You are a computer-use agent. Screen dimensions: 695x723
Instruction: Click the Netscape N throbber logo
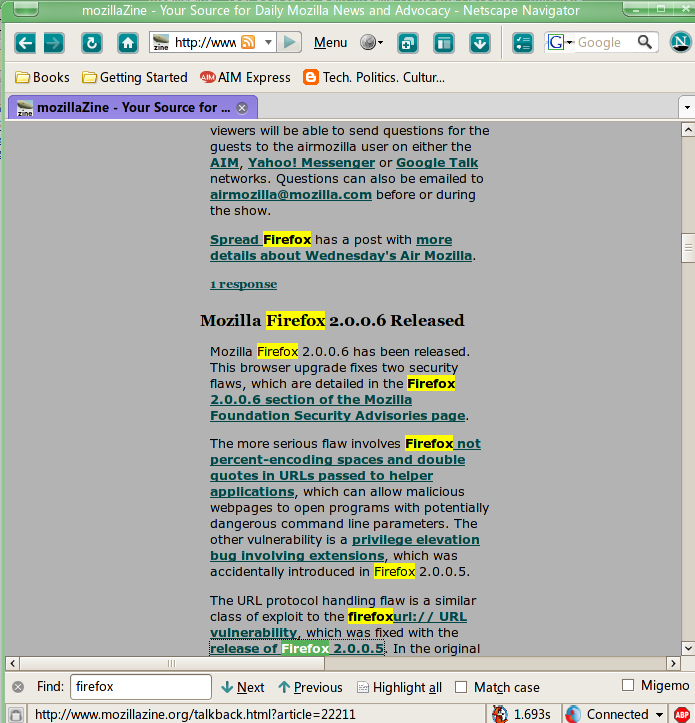click(681, 42)
